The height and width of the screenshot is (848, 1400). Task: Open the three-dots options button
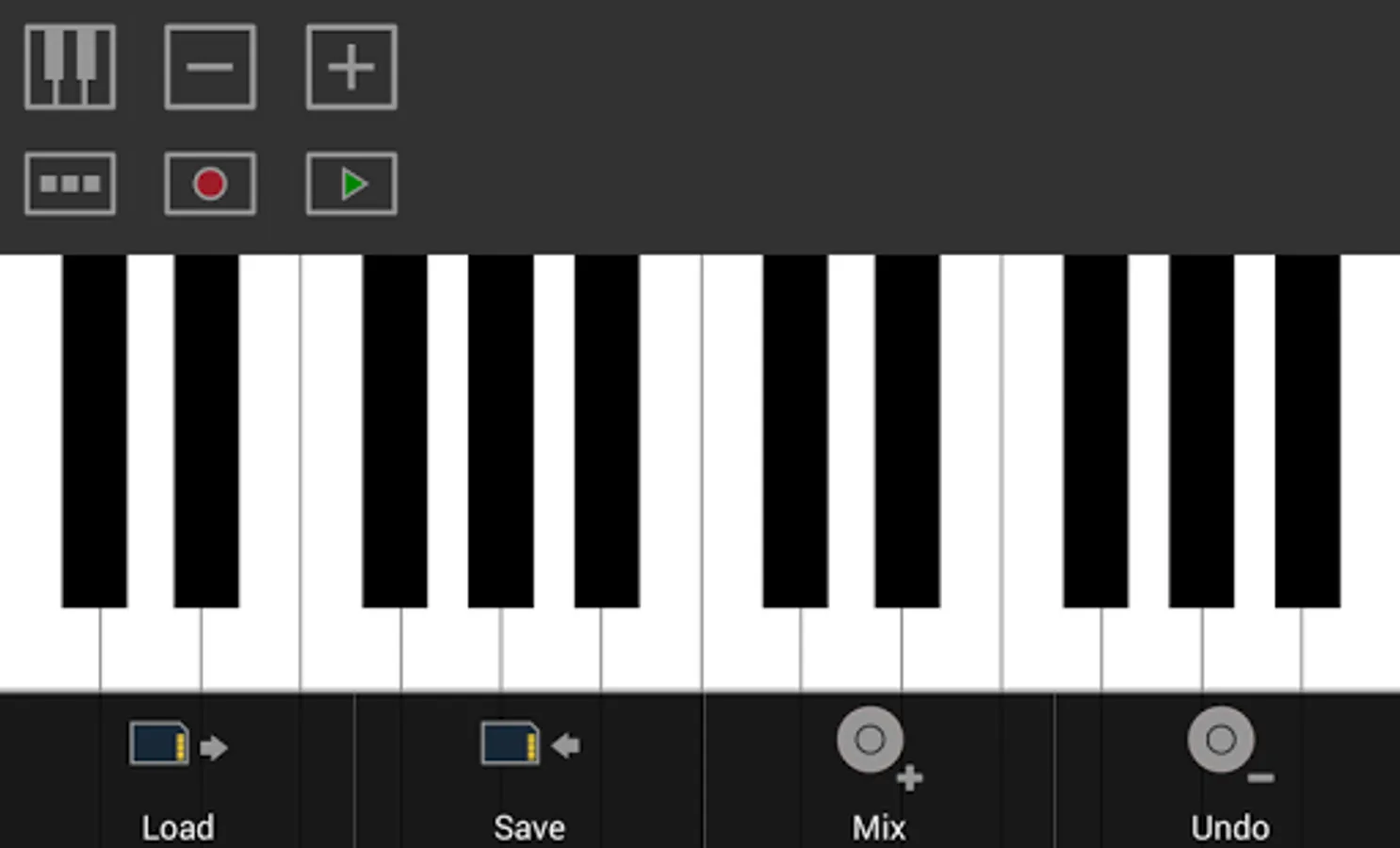(70, 184)
